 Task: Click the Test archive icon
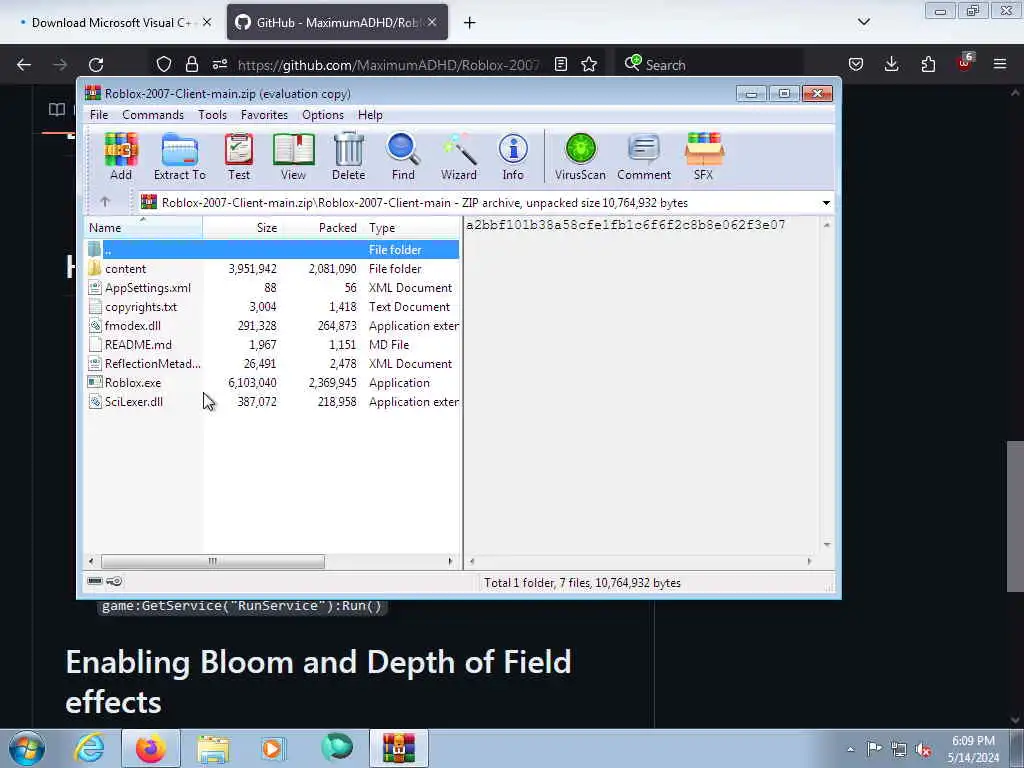coord(239,157)
